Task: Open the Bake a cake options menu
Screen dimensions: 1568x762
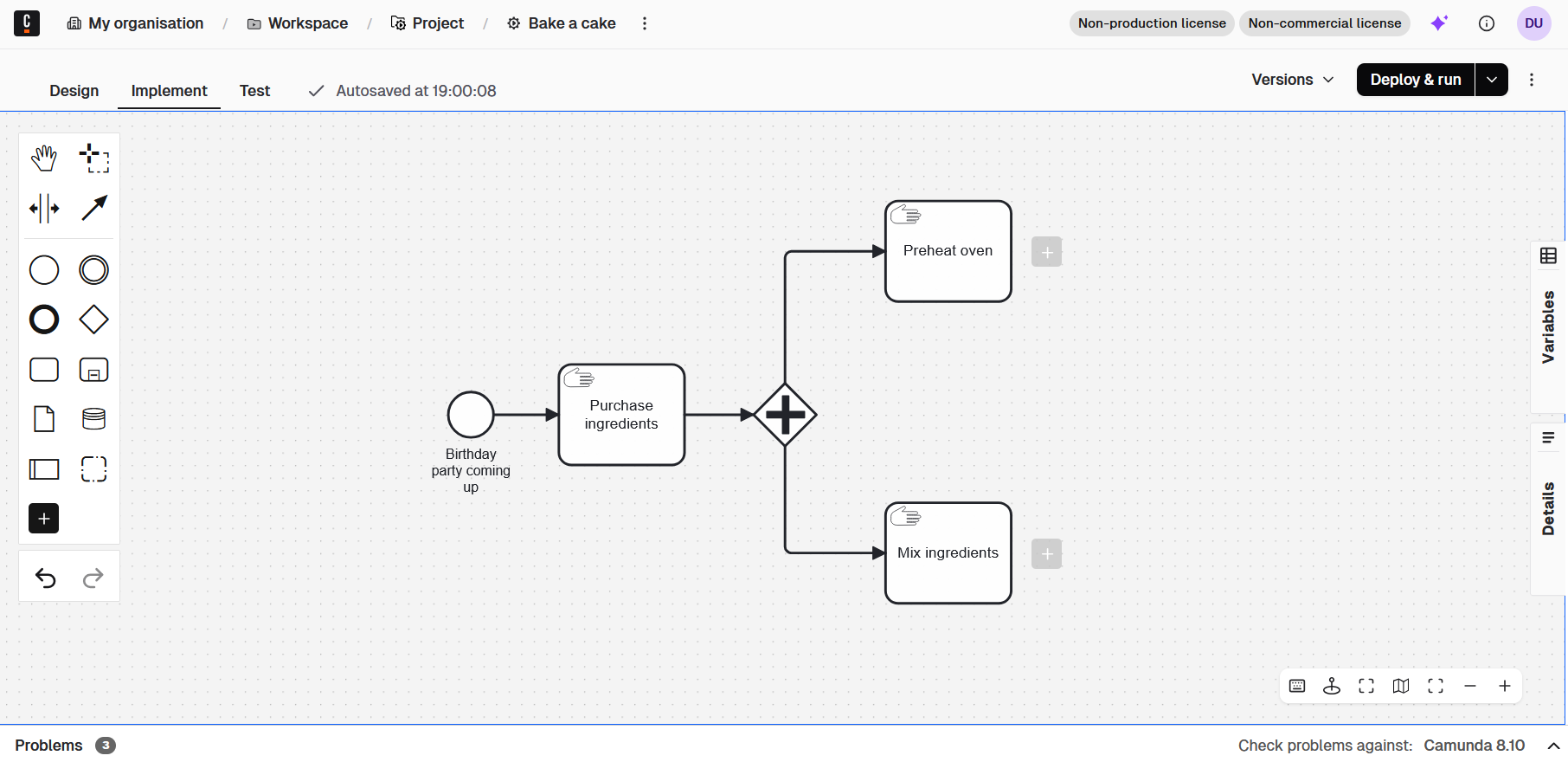Action: (645, 23)
